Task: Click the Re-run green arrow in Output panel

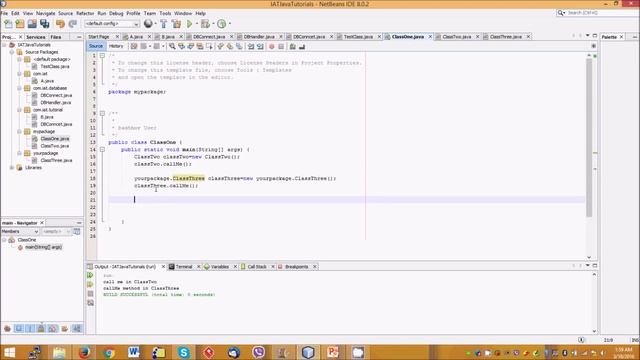Action: pos(90,275)
